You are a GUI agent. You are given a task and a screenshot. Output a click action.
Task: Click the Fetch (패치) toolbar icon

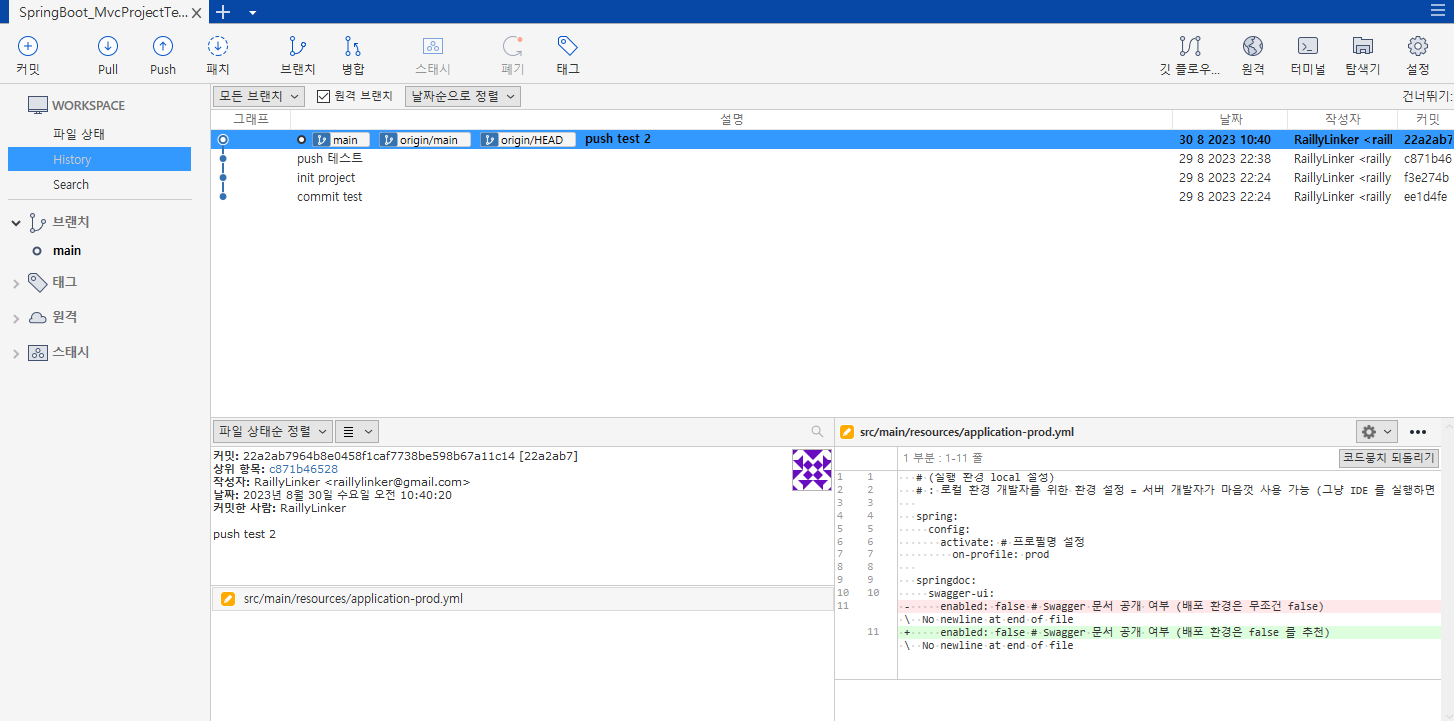[x=218, y=46]
